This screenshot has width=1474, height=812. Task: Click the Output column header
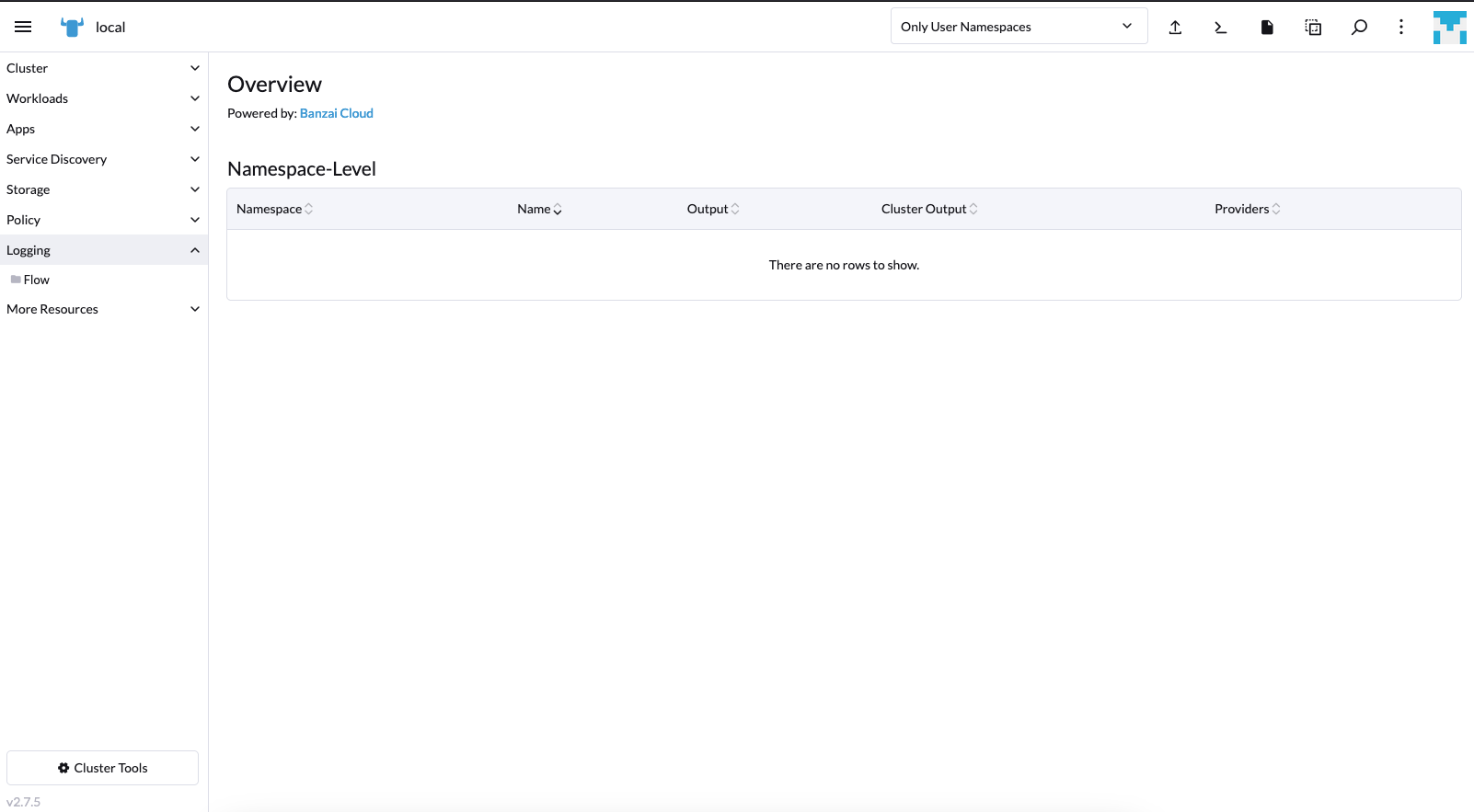pyautogui.click(x=708, y=209)
